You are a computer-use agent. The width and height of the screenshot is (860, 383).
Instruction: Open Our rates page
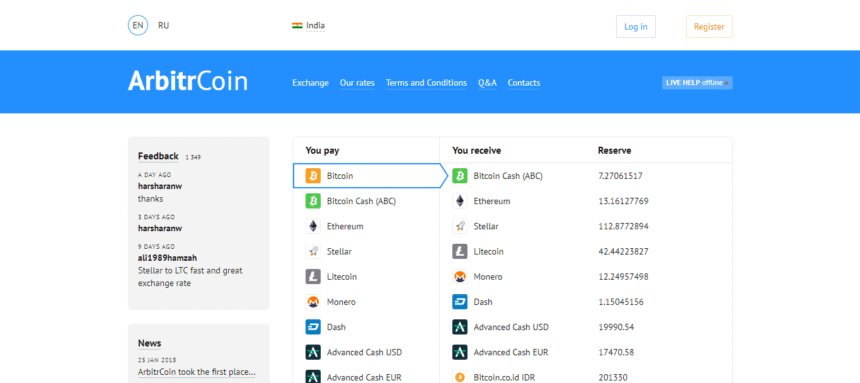coord(357,83)
